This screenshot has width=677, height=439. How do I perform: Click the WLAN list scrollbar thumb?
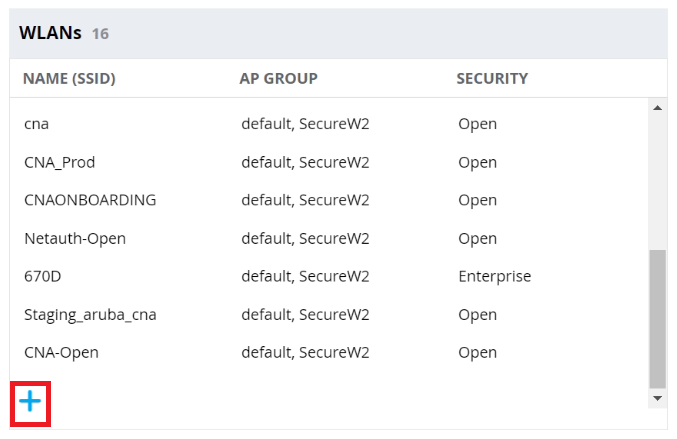click(657, 318)
